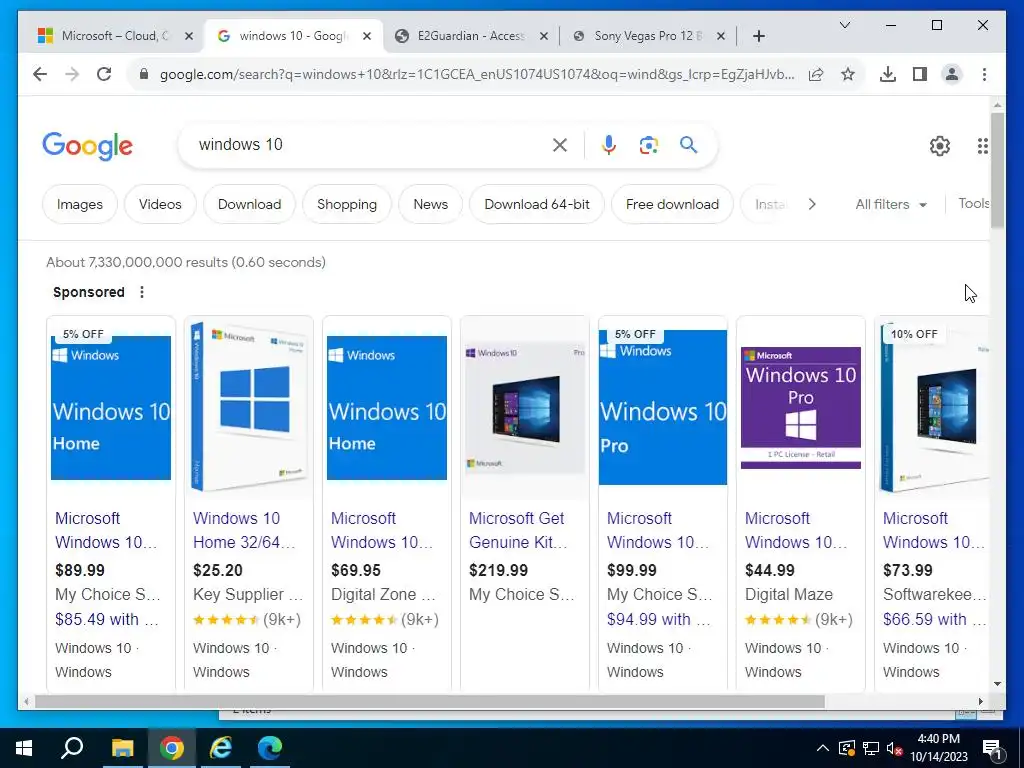Open the Chrome profile avatar
This screenshot has height=768, width=1024.
(952, 74)
